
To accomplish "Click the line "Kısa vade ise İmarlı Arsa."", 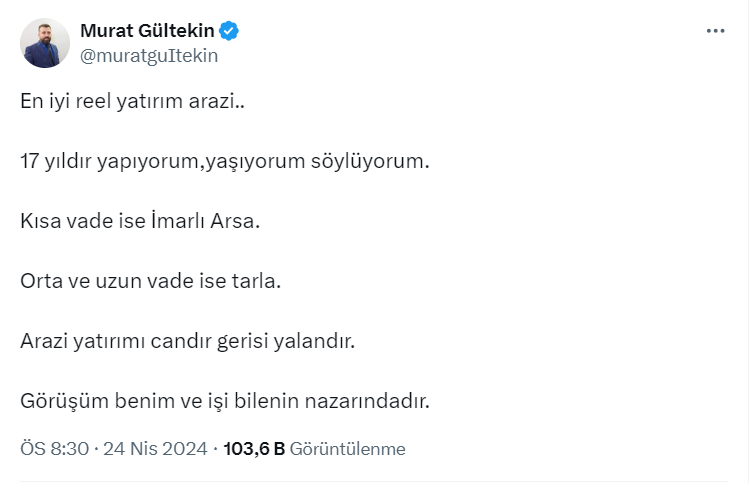I will [x=140, y=222].
